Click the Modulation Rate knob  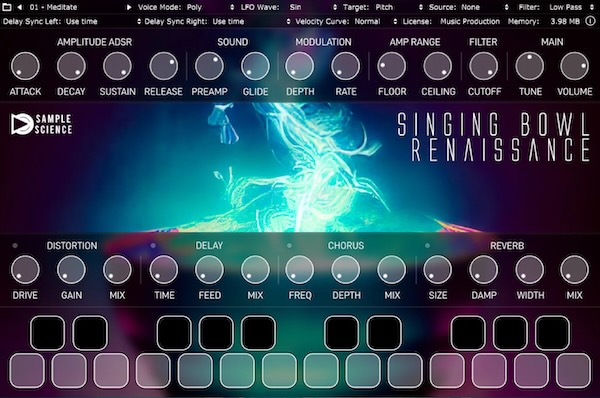[346, 66]
